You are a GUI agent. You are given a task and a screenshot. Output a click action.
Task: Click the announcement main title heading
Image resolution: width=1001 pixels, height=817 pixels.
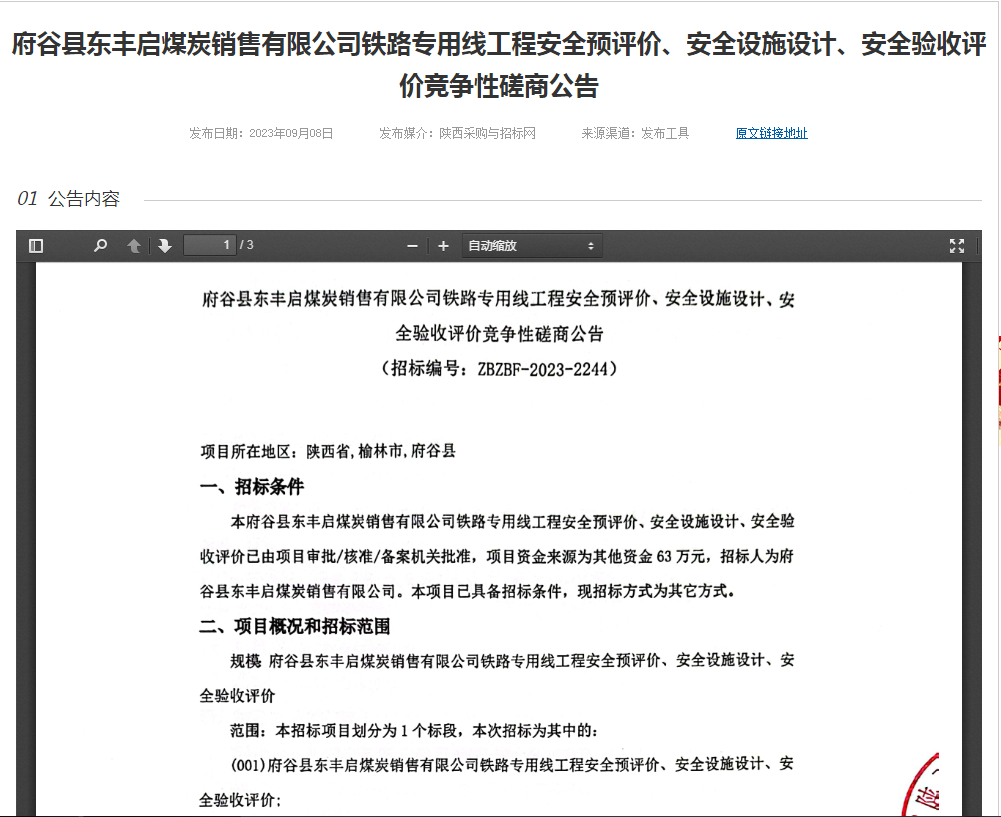pyautogui.click(x=499, y=64)
